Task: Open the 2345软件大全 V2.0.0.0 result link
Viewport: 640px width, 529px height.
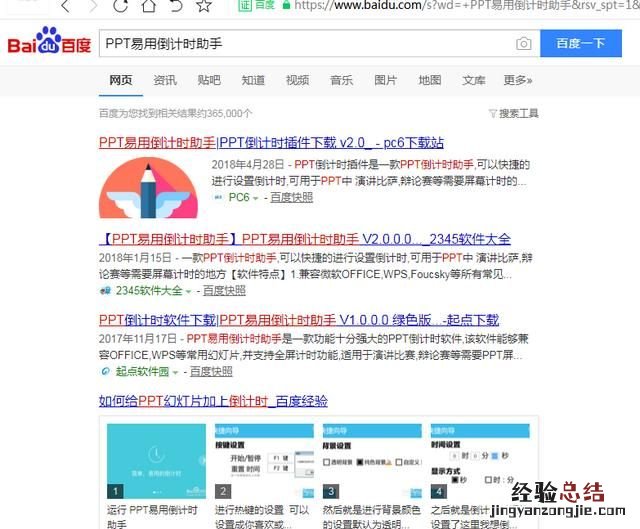Action: click(305, 239)
